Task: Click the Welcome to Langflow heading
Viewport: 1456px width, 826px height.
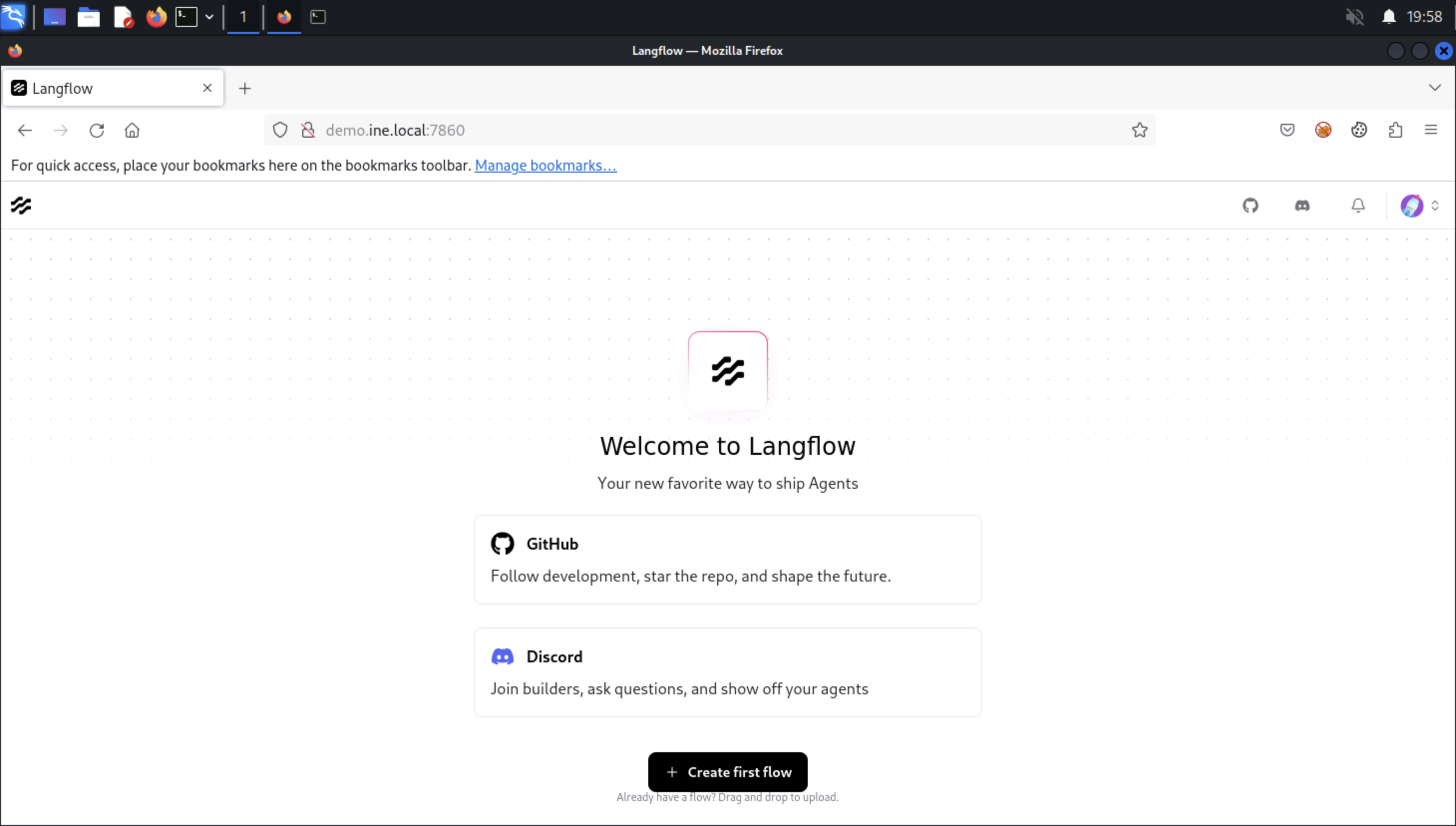Action: tap(728, 446)
